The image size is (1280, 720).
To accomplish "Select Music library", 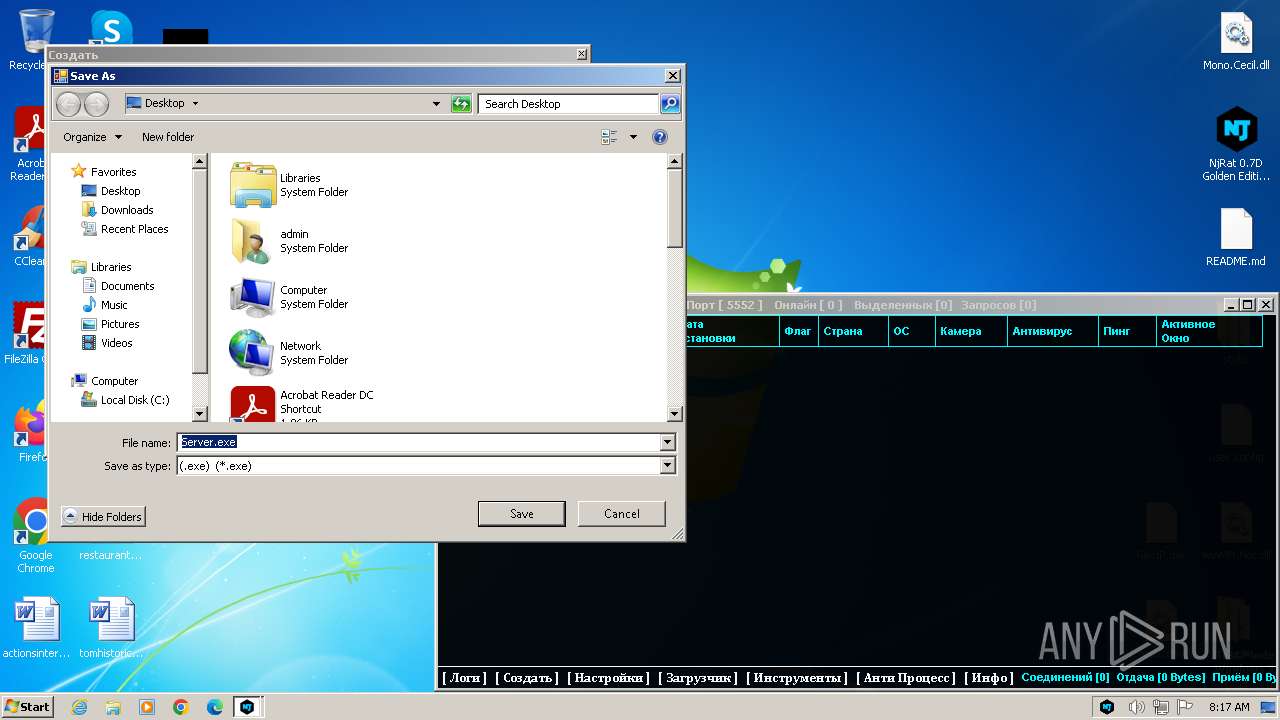I will coord(114,305).
